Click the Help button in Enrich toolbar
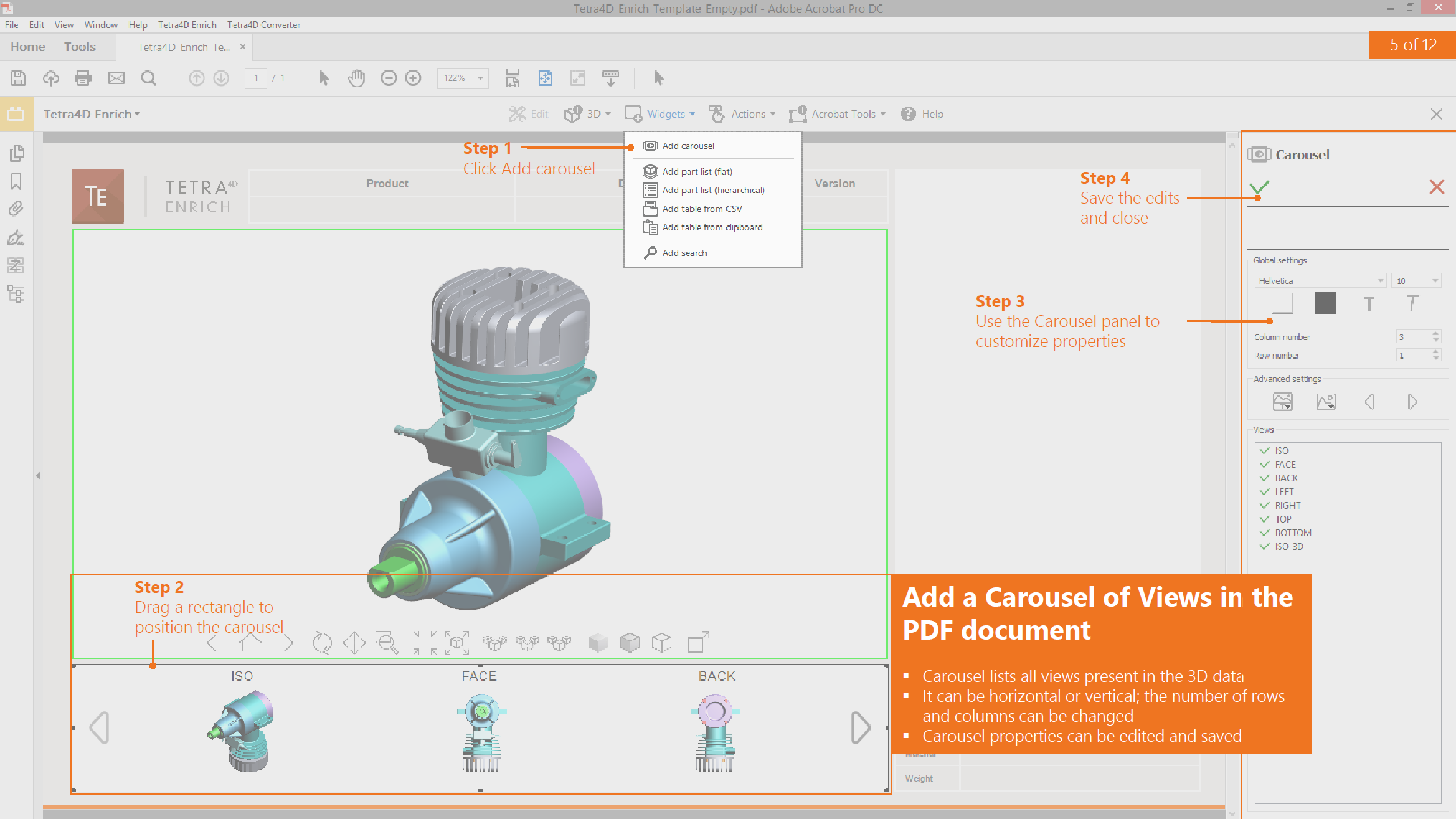This screenshot has height=819, width=1456. pos(922,114)
